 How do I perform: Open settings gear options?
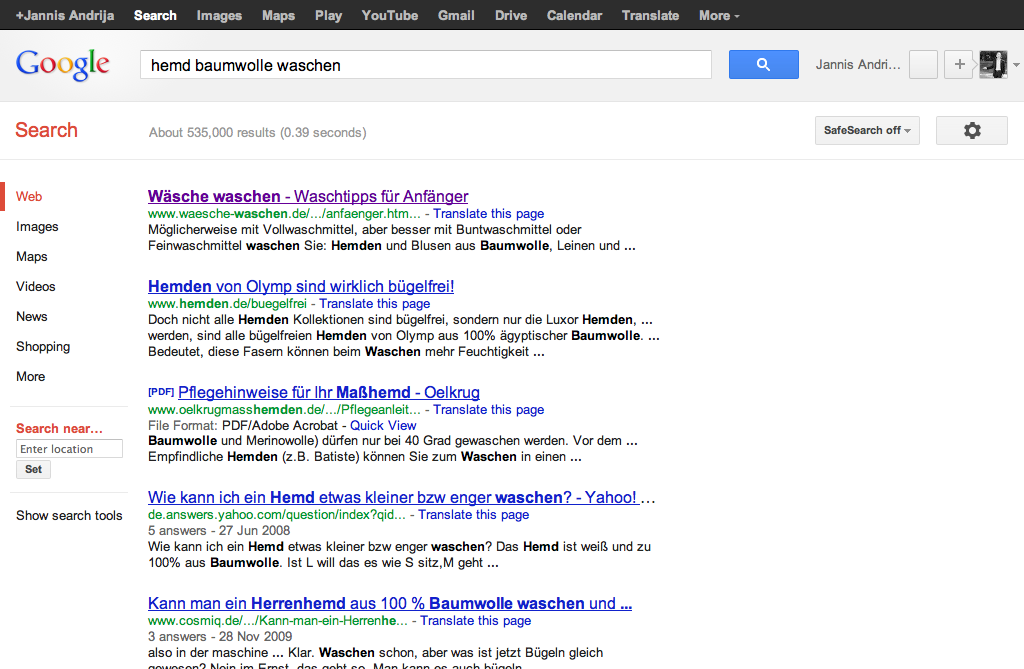click(972, 131)
